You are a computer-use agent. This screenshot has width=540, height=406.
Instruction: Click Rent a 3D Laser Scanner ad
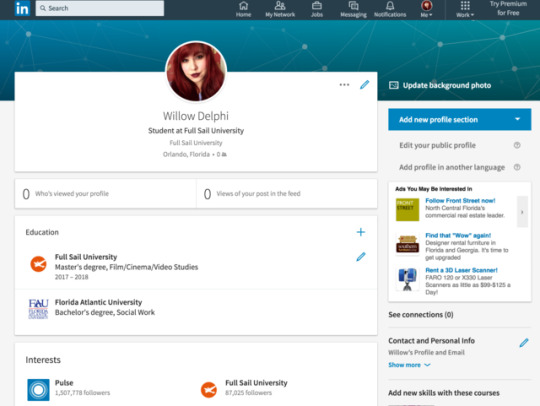coord(461,270)
